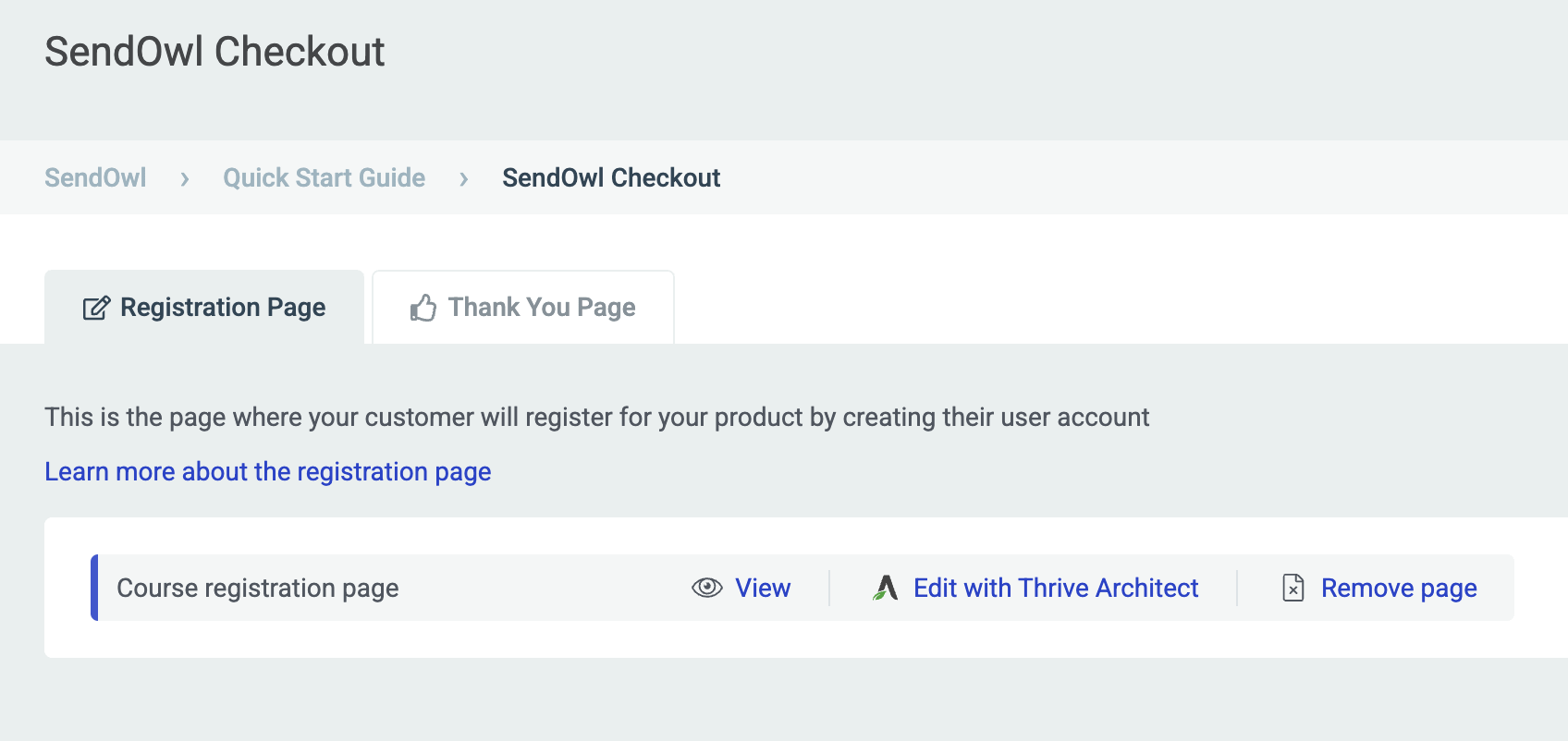
Task: Select the Thrive Architect logo icon
Action: pos(885,588)
